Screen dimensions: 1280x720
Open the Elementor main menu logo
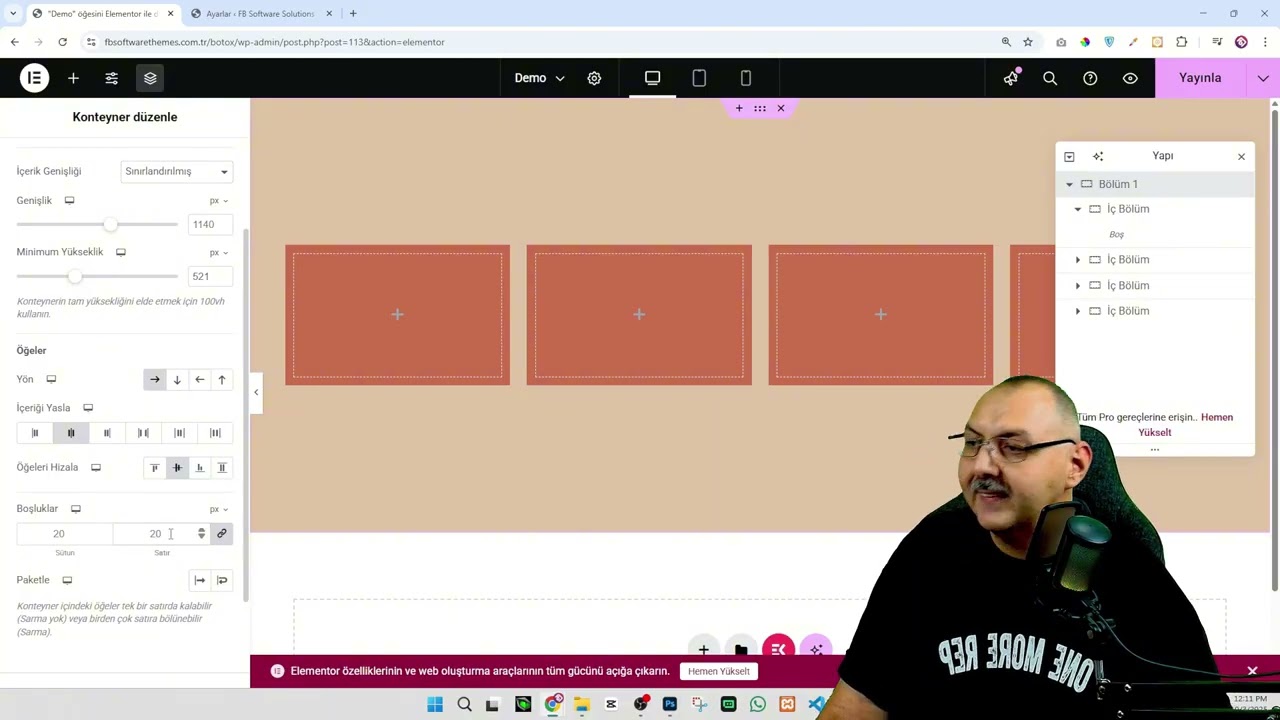[34, 78]
